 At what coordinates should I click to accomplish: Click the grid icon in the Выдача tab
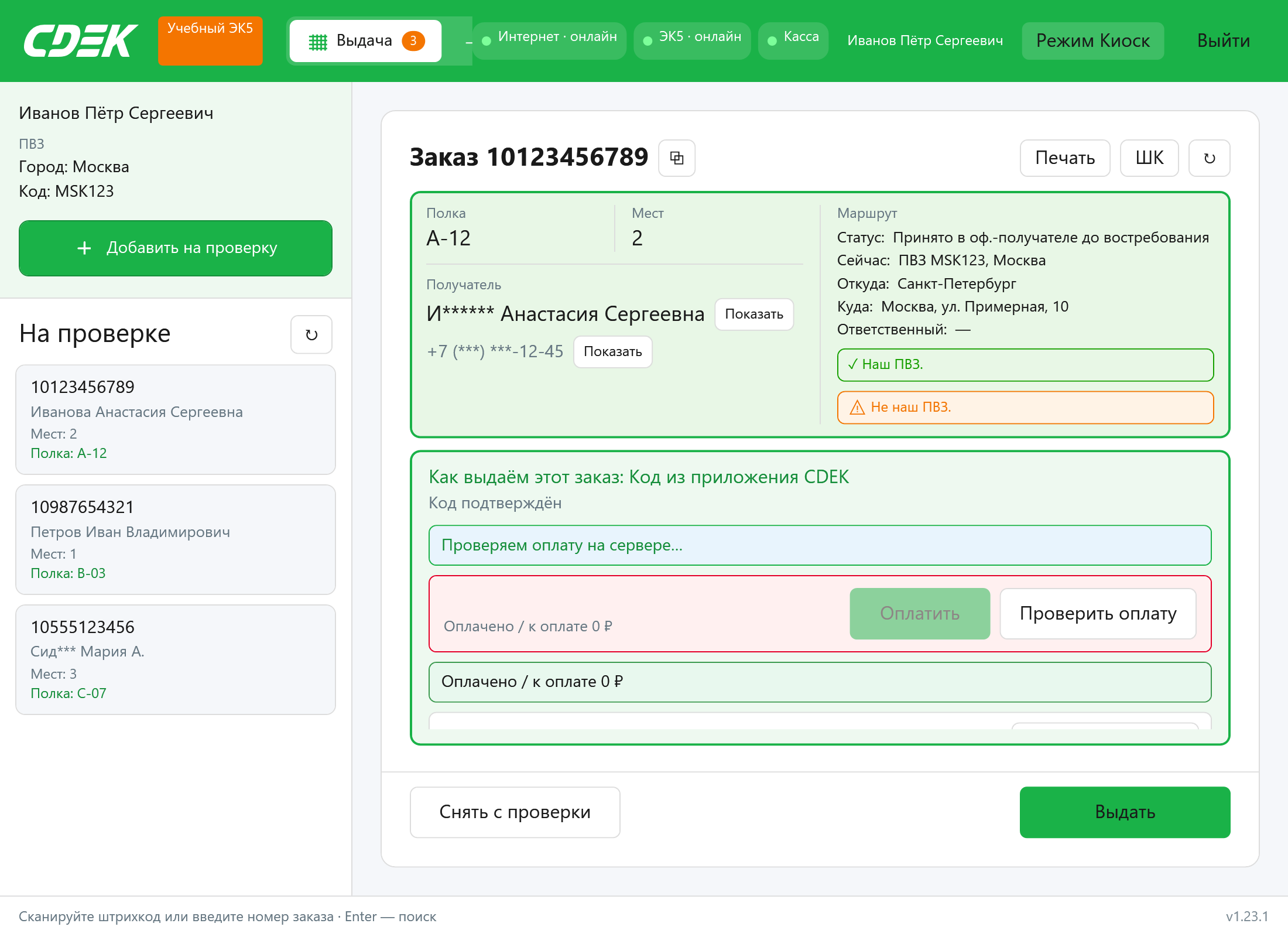318,42
